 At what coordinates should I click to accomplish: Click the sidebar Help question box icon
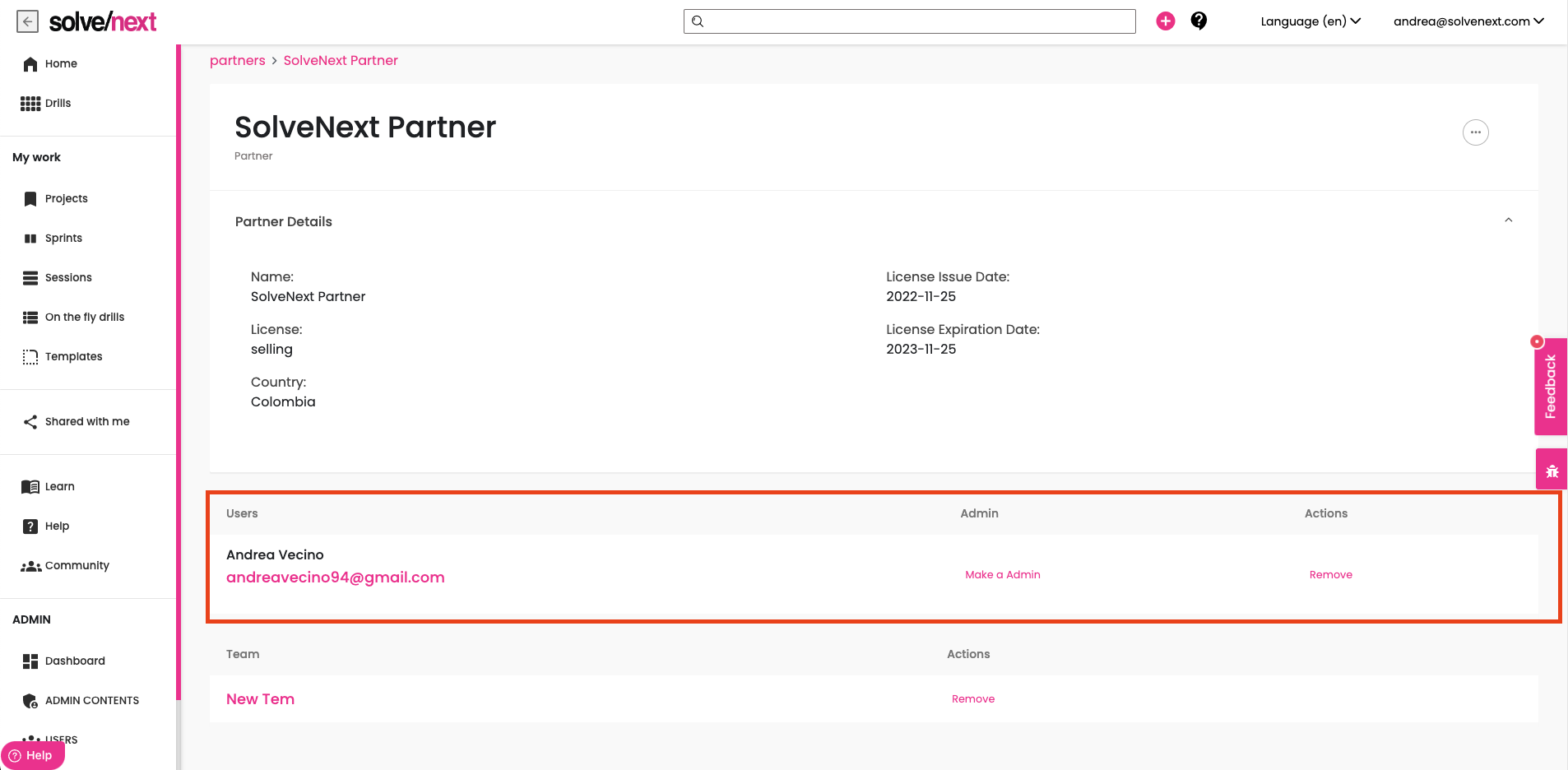coord(30,526)
